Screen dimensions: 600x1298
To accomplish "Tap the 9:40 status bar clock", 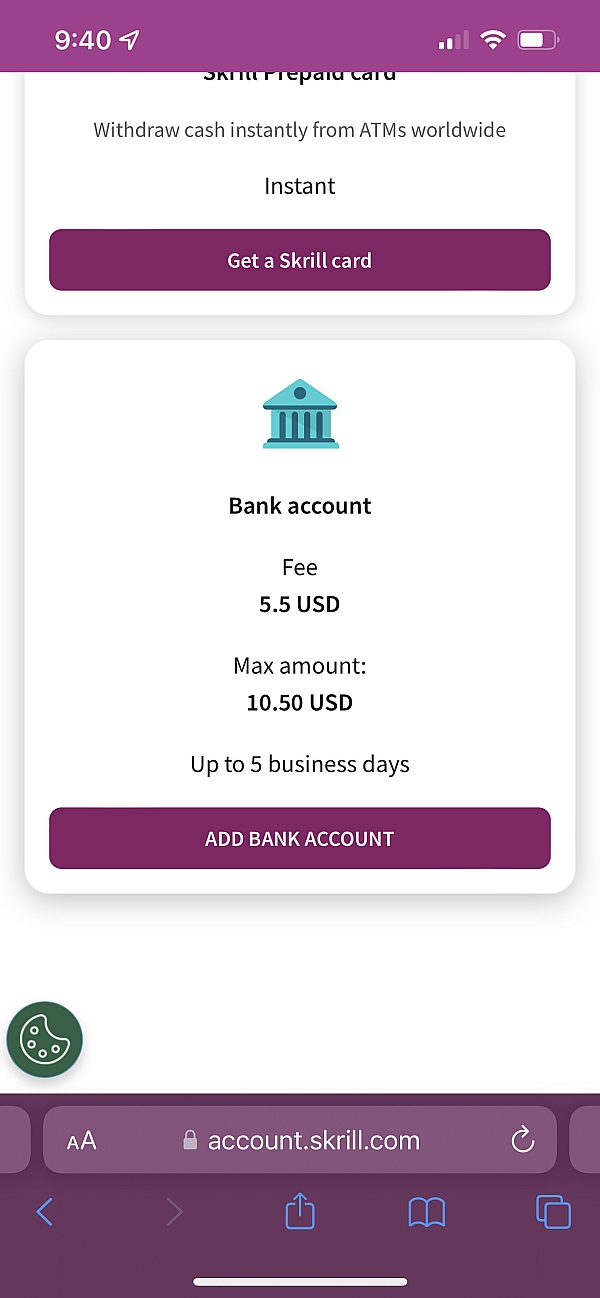I will 82,40.
